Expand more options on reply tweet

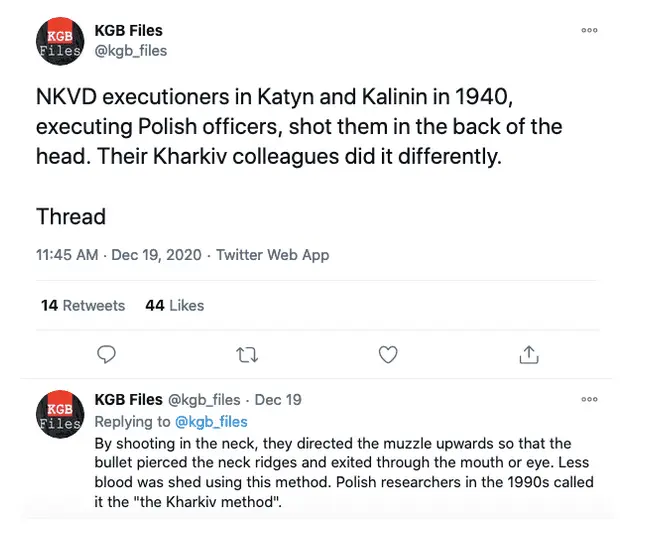(x=590, y=399)
